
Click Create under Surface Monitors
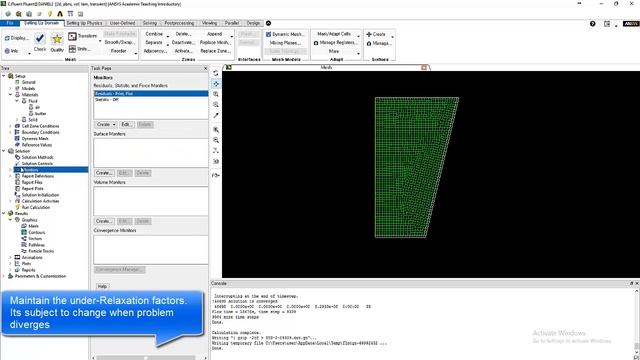pos(104,173)
